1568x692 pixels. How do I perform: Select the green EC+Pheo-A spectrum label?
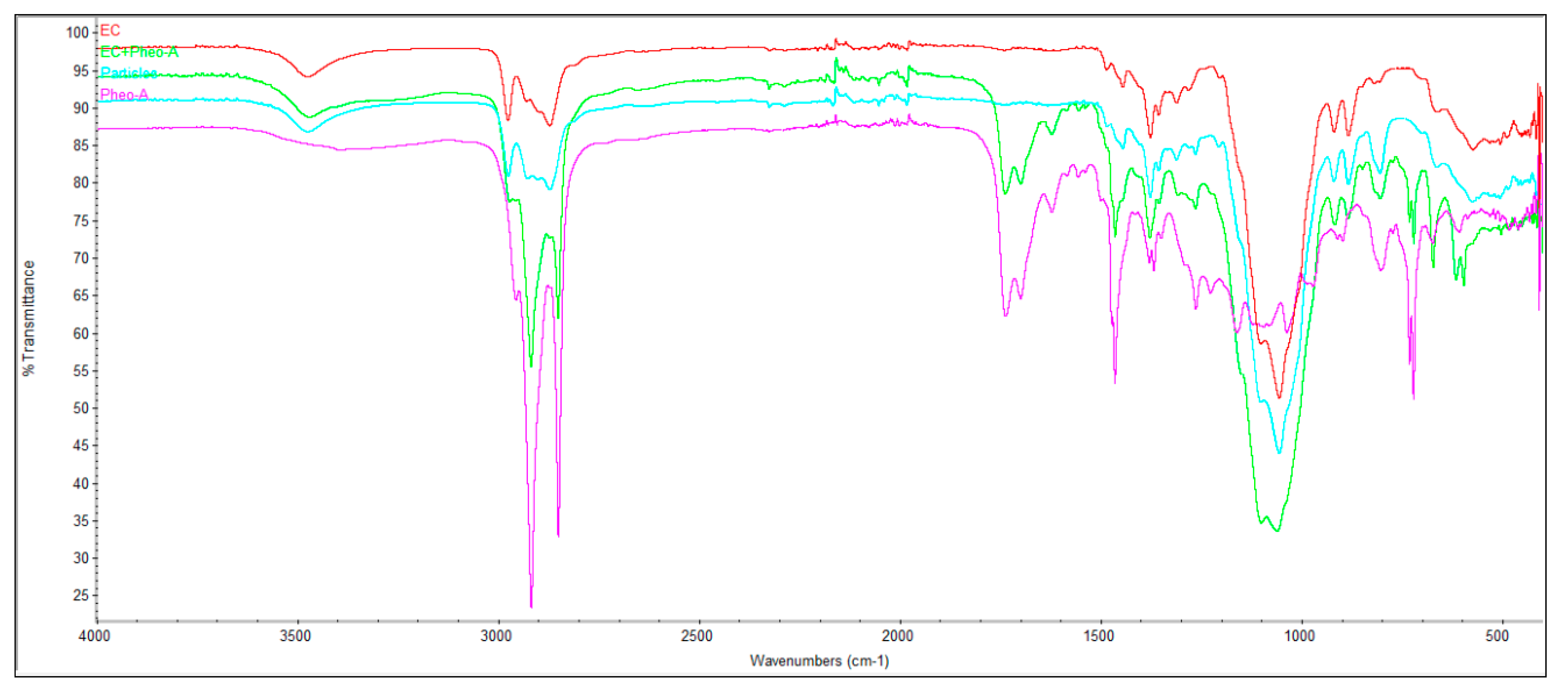(139, 52)
